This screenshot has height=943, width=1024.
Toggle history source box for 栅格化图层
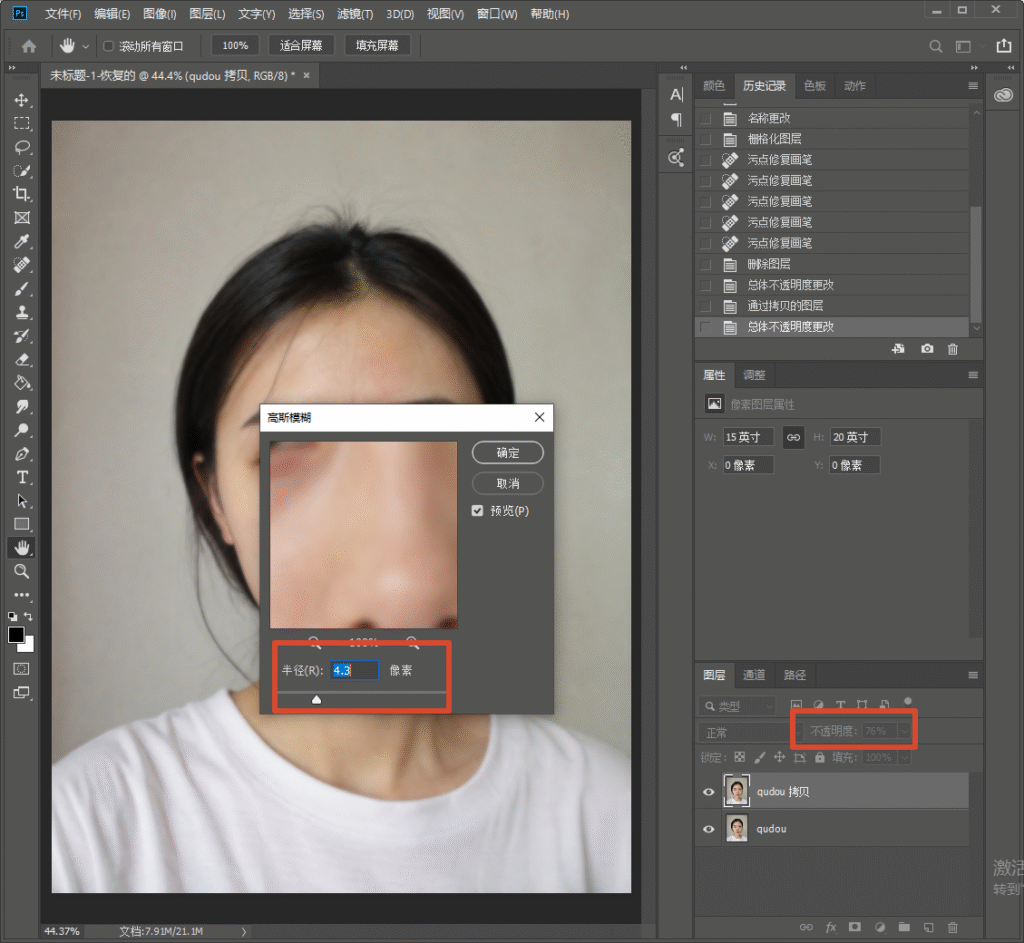pos(705,139)
